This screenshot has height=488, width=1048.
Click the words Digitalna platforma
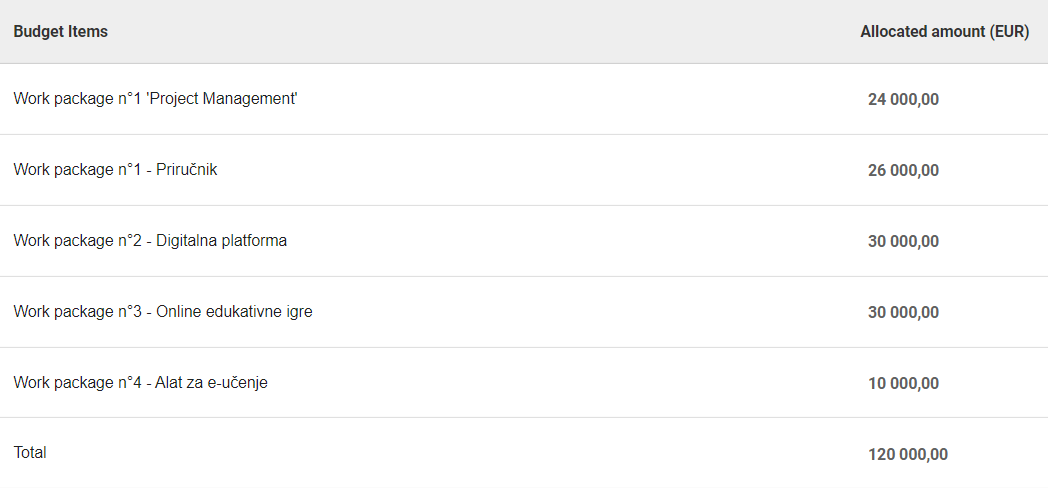(x=221, y=241)
